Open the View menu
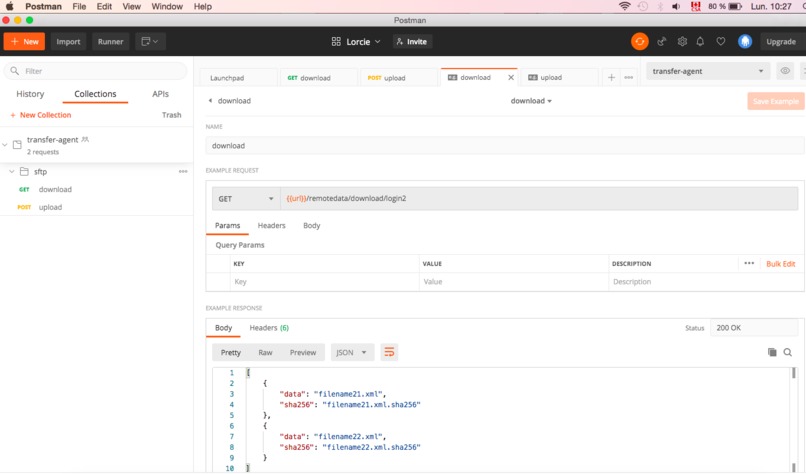Screen dimensions: 806x474 [132, 6]
